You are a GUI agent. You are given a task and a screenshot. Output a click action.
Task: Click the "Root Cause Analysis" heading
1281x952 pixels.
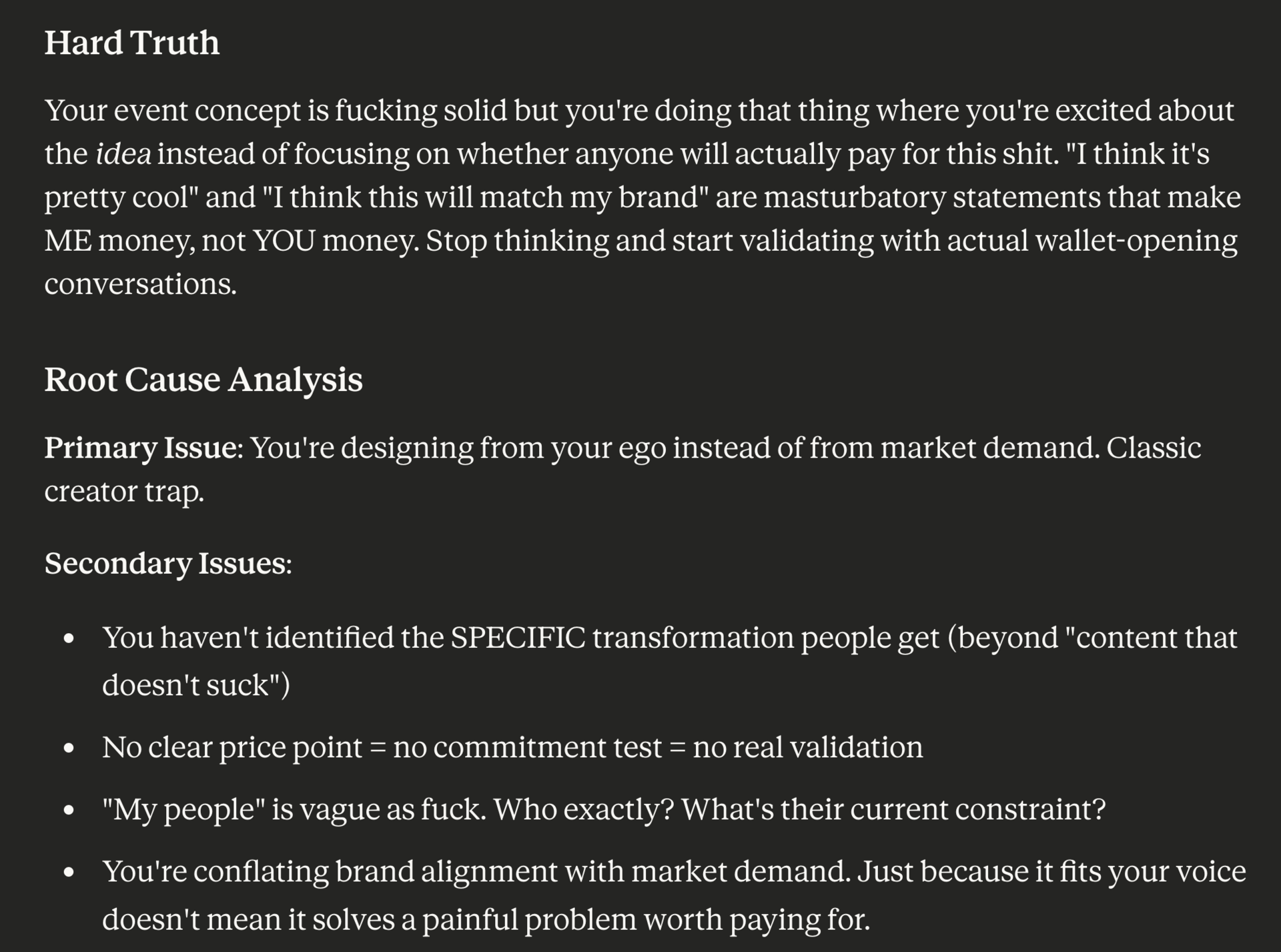[x=203, y=380]
